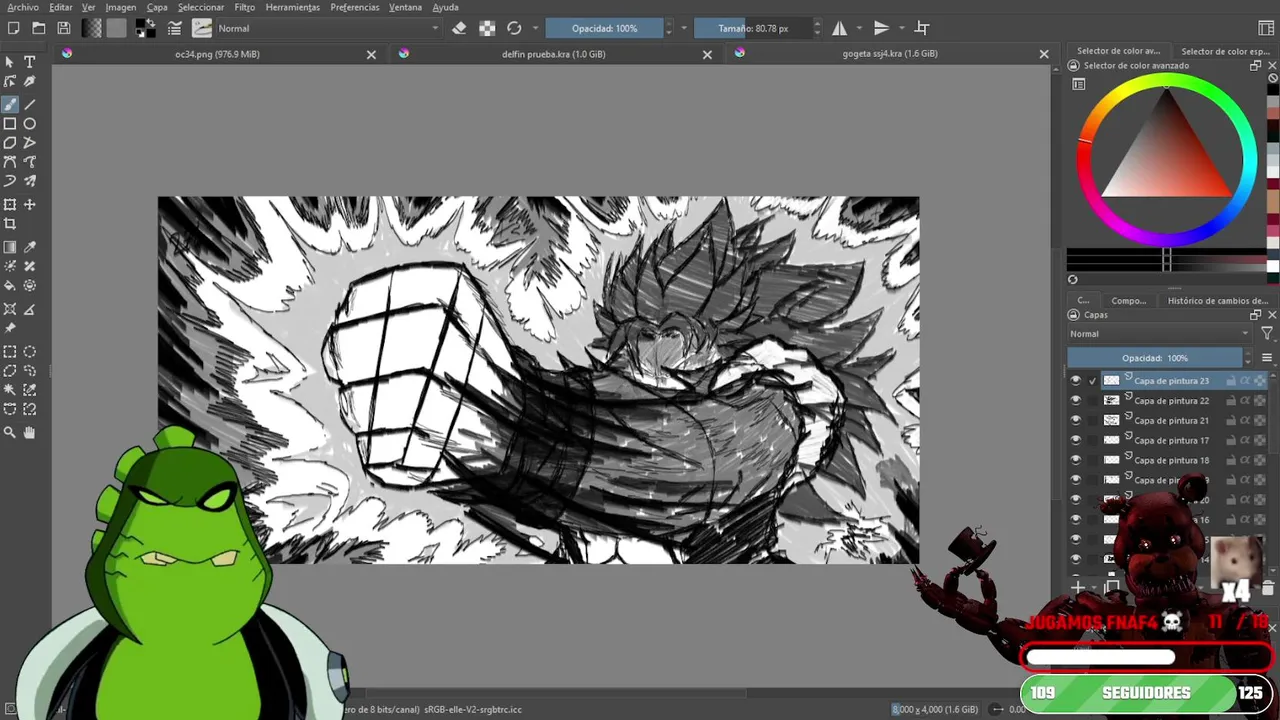Image resolution: width=1280 pixels, height=720 pixels.
Task: Open the layer blending mode Normal dropdown
Action: (1160, 334)
